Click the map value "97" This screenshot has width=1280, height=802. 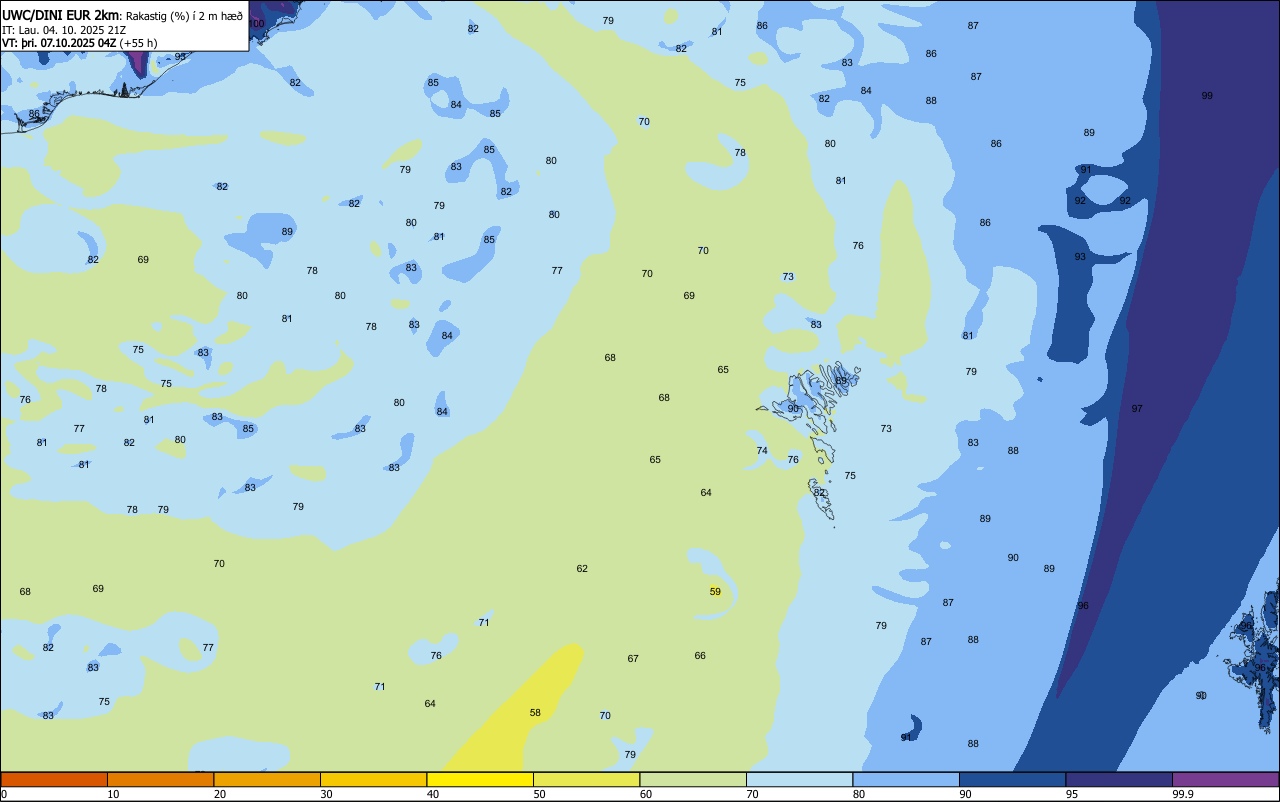1137,408
